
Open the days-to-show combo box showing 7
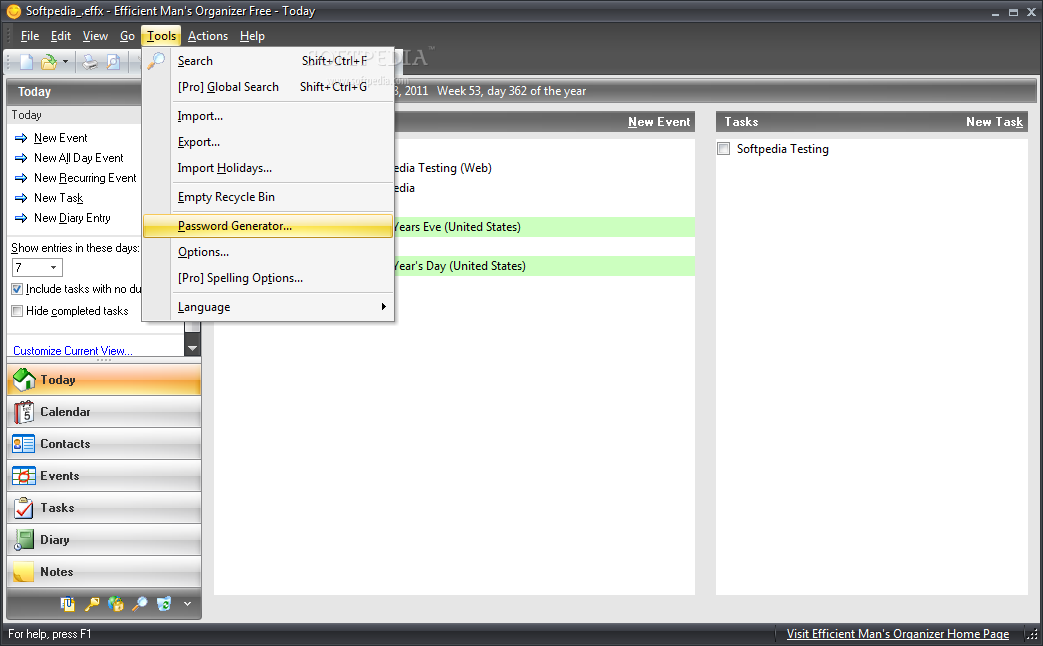click(x=37, y=267)
